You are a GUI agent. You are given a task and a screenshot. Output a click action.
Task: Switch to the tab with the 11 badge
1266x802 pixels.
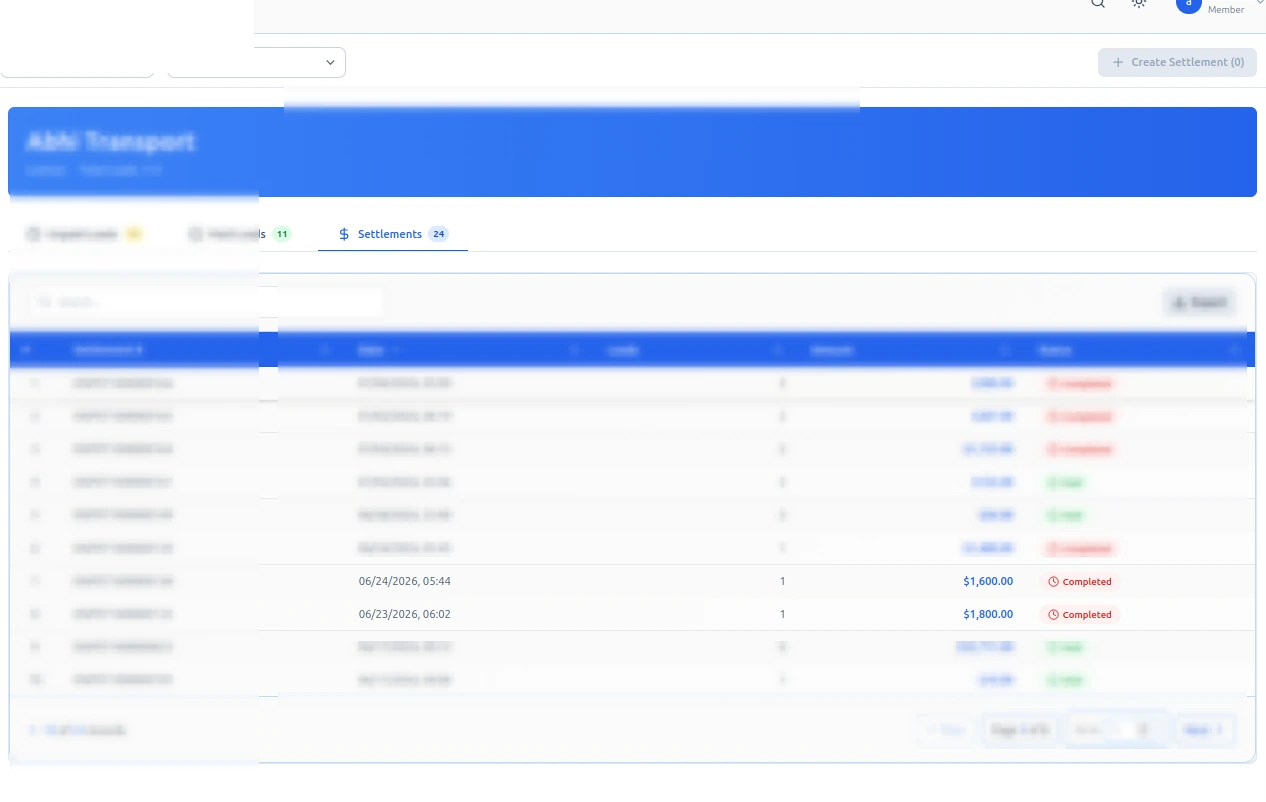pos(240,234)
